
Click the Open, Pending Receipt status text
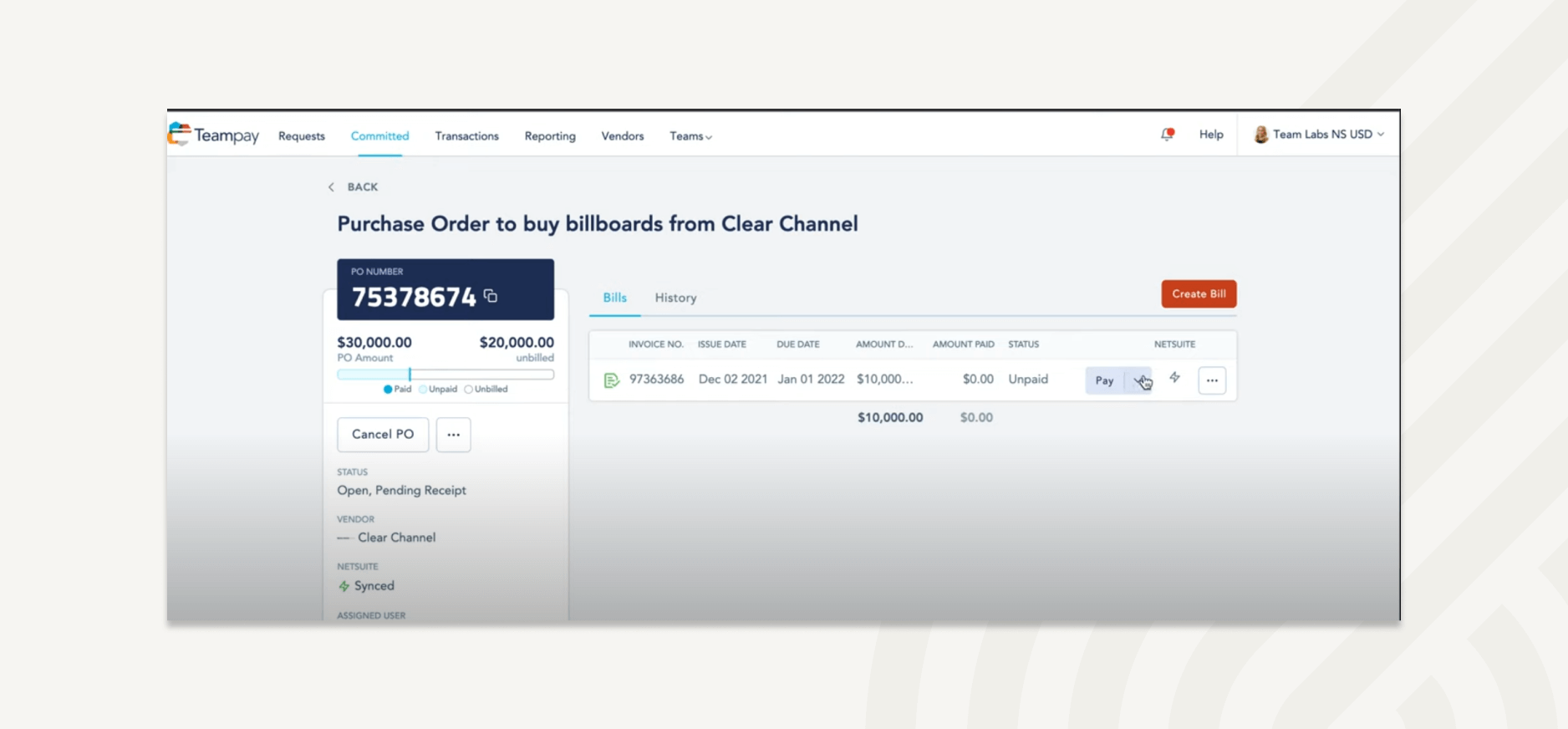[402, 491]
